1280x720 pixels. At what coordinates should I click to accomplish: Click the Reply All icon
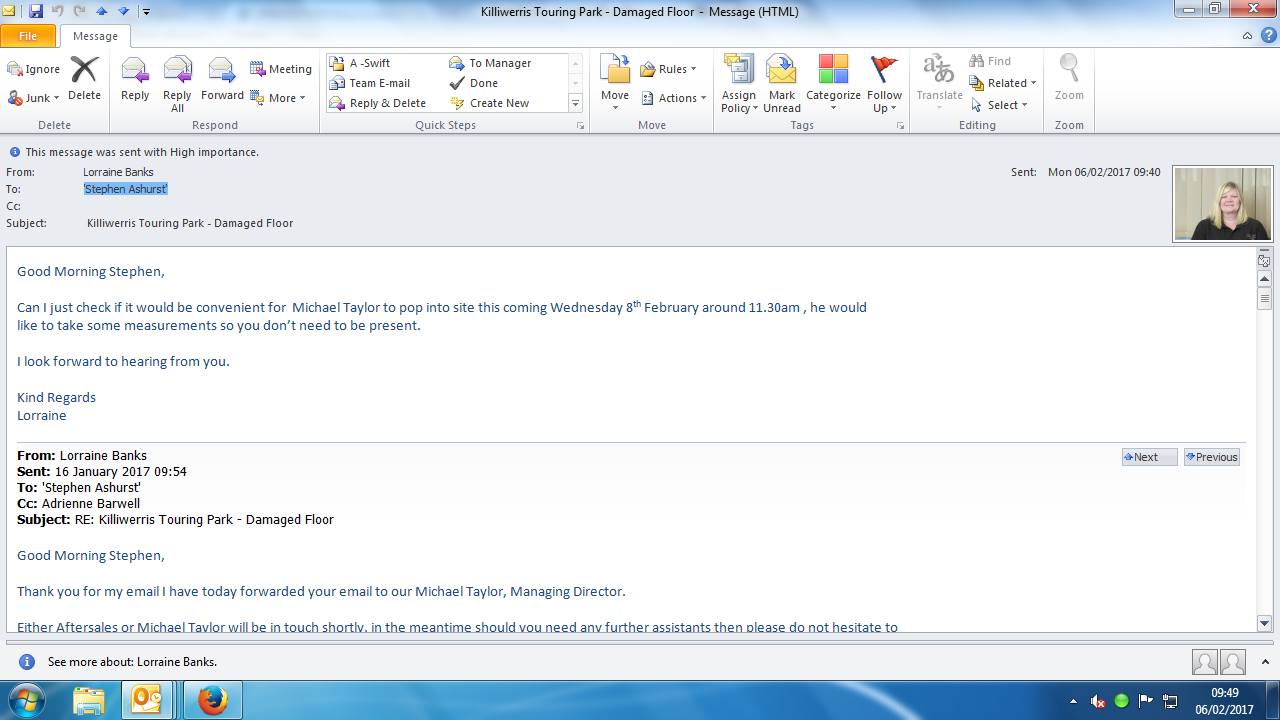177,79
